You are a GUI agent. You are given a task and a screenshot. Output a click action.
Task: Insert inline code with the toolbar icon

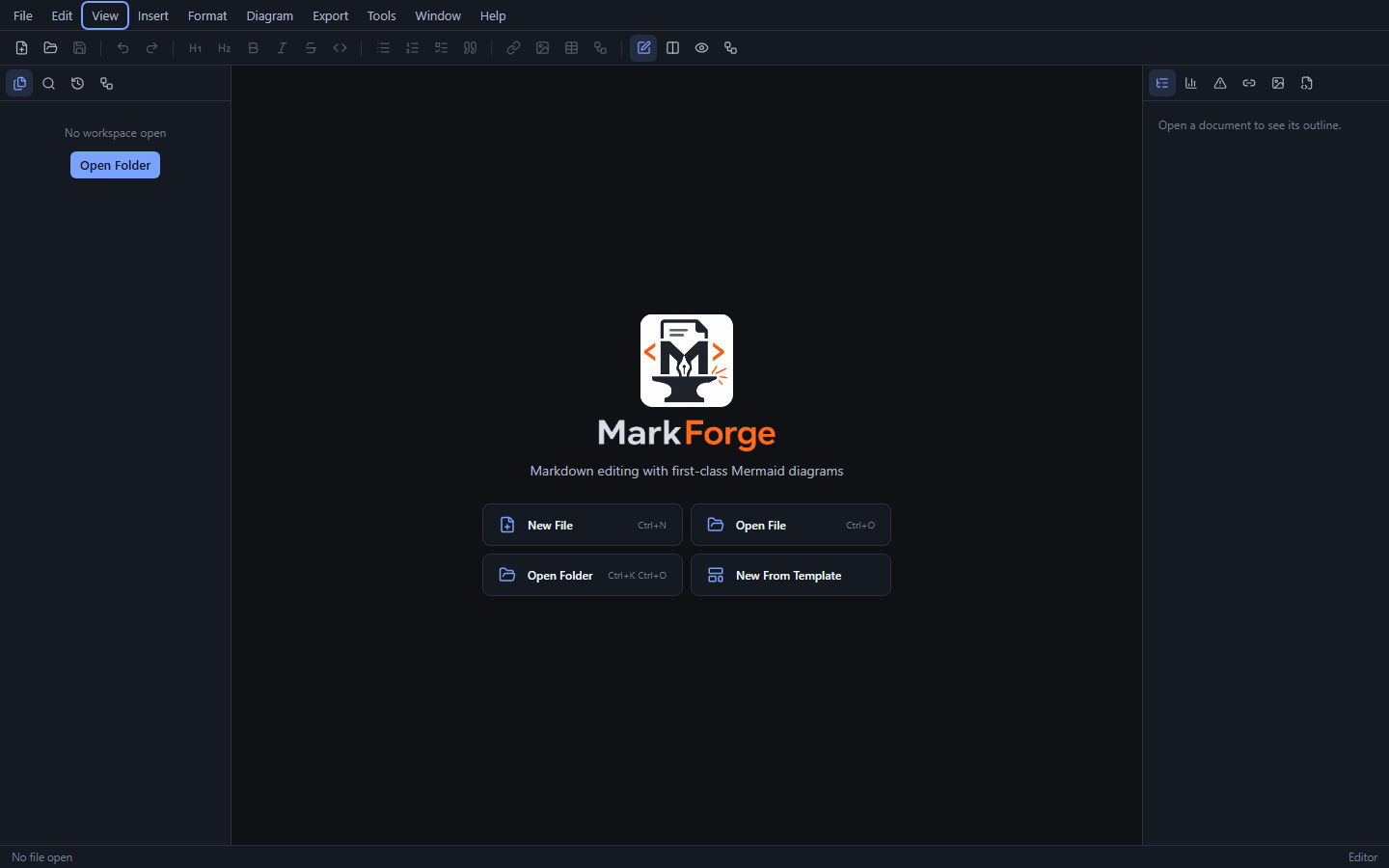point(340,48)
